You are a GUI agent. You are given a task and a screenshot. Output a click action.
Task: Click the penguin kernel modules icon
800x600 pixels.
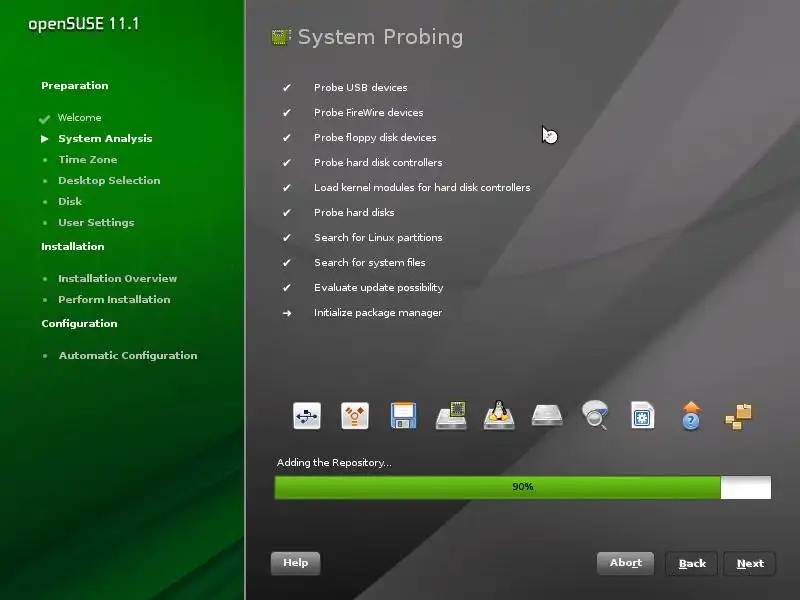[x=499, y=415]
